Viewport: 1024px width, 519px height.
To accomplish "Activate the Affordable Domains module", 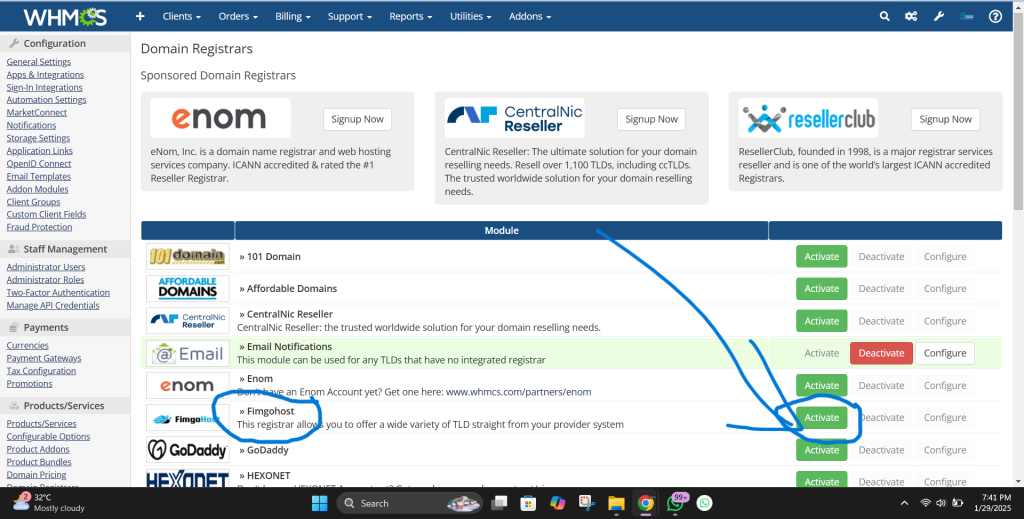I will point(822,289).
